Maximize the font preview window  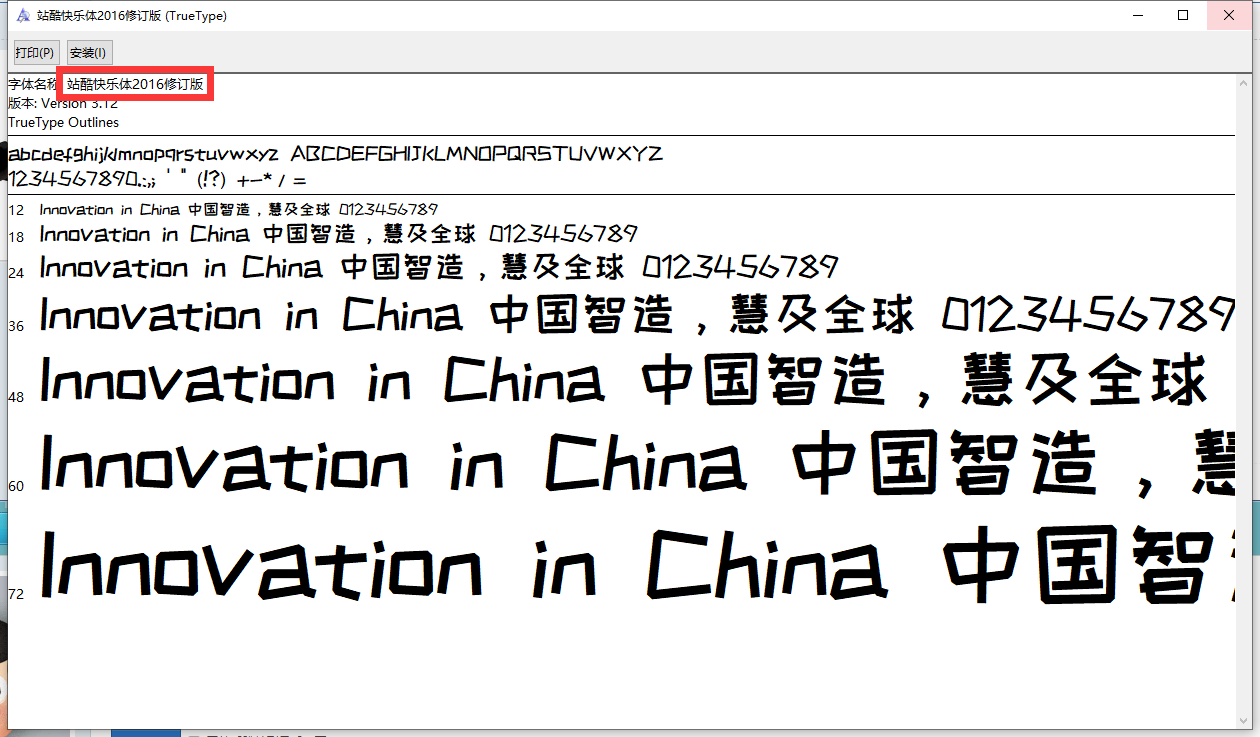[1183, 15]
